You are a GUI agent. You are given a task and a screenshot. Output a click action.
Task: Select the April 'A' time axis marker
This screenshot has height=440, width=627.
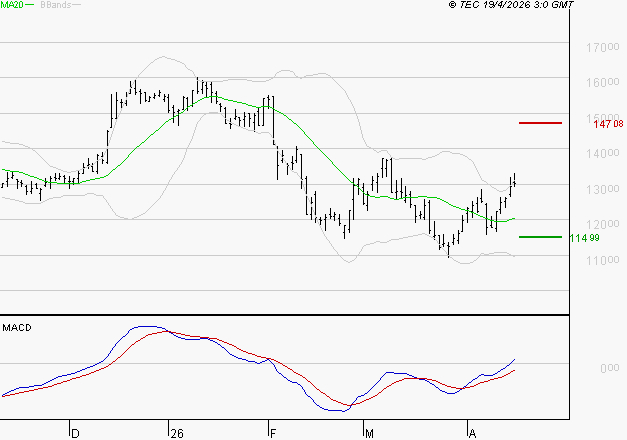(471, 433)
